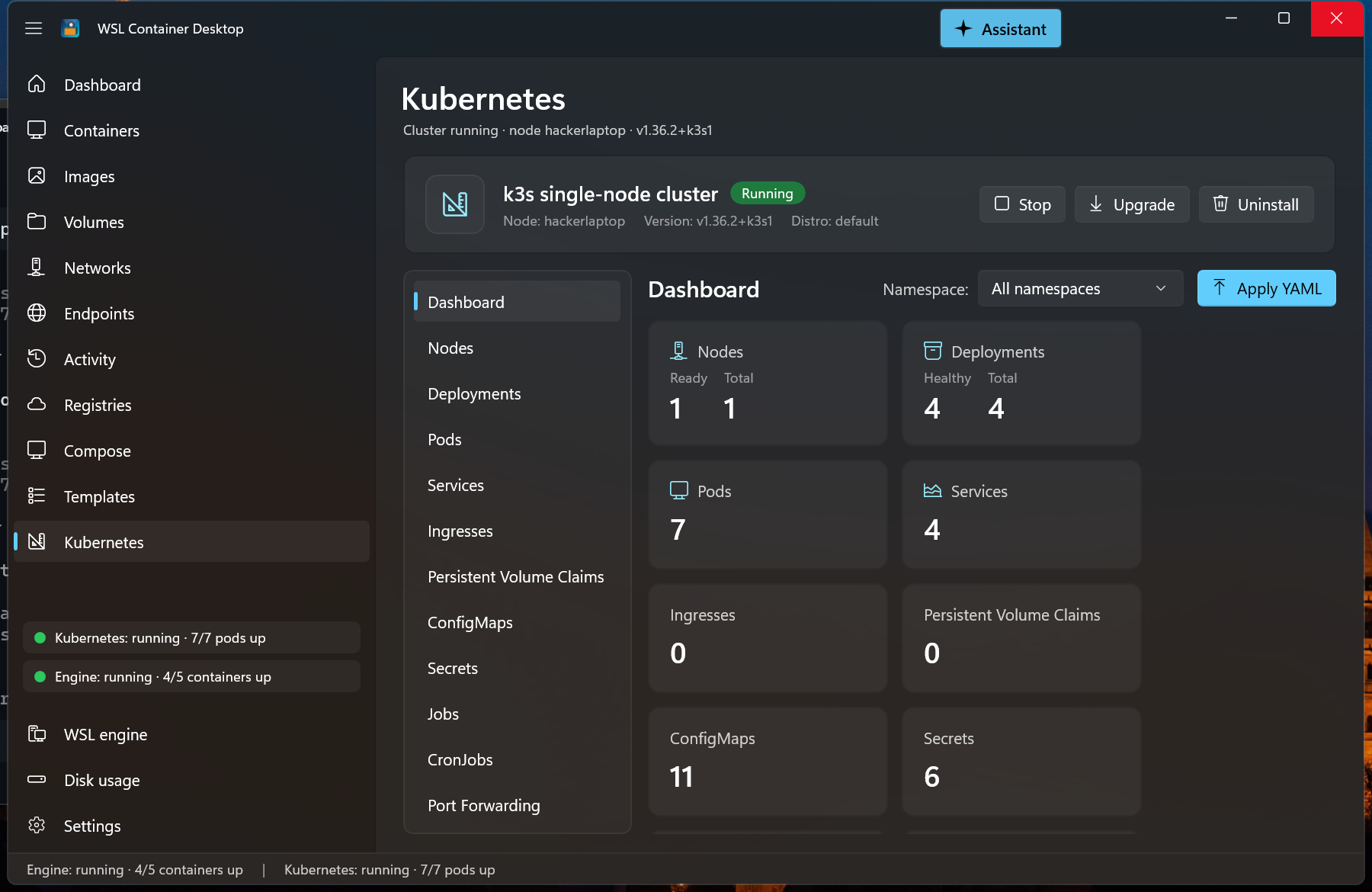Viewport: 1372px width, 892px height.
Task: Click the WSL Container Desktop app logo
Action: click(70, 28)
